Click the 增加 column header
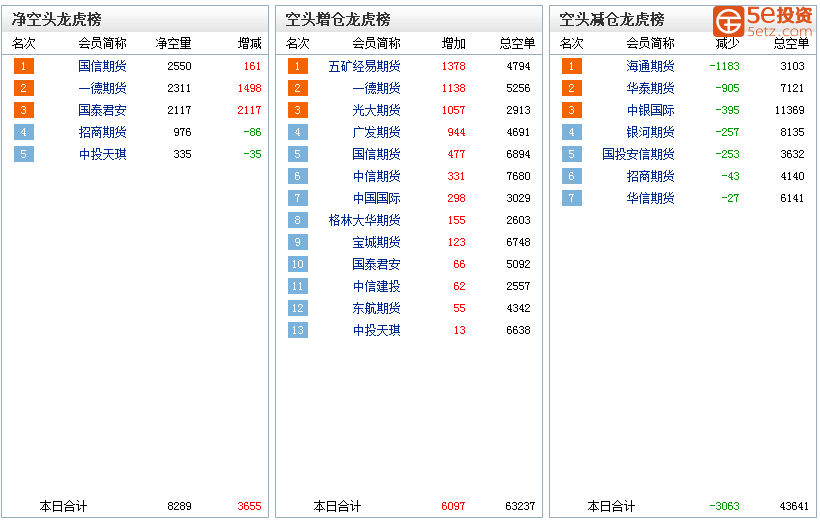The image size is (820, 524). 453,43
